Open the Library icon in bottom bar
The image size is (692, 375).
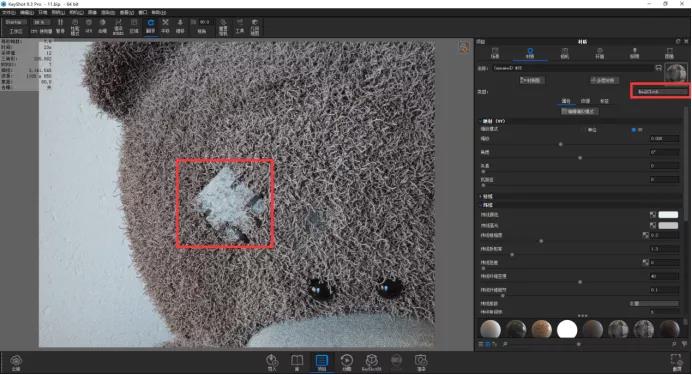297,363
